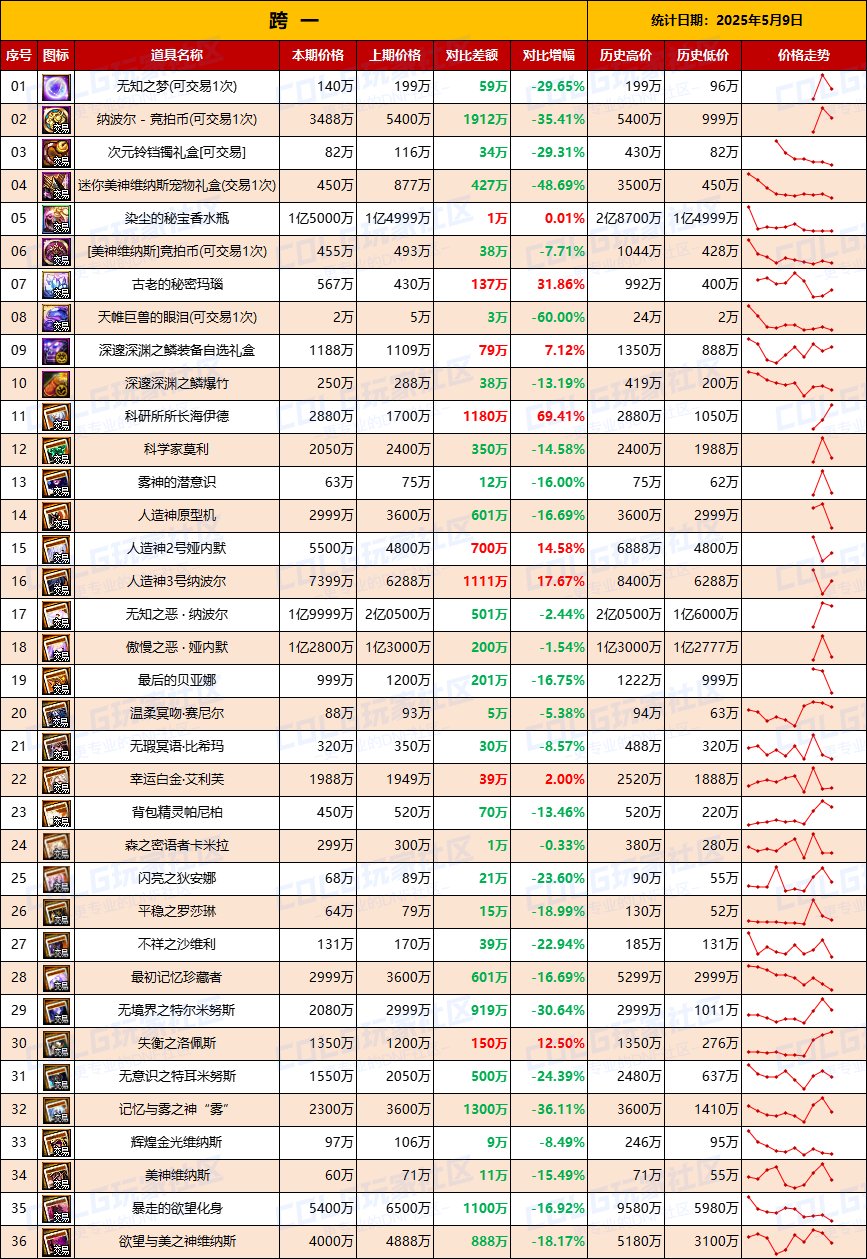Select the 次元铃铛镯礼盒 item icon
Screen dimensions: 867x1259
pos(55,153)
